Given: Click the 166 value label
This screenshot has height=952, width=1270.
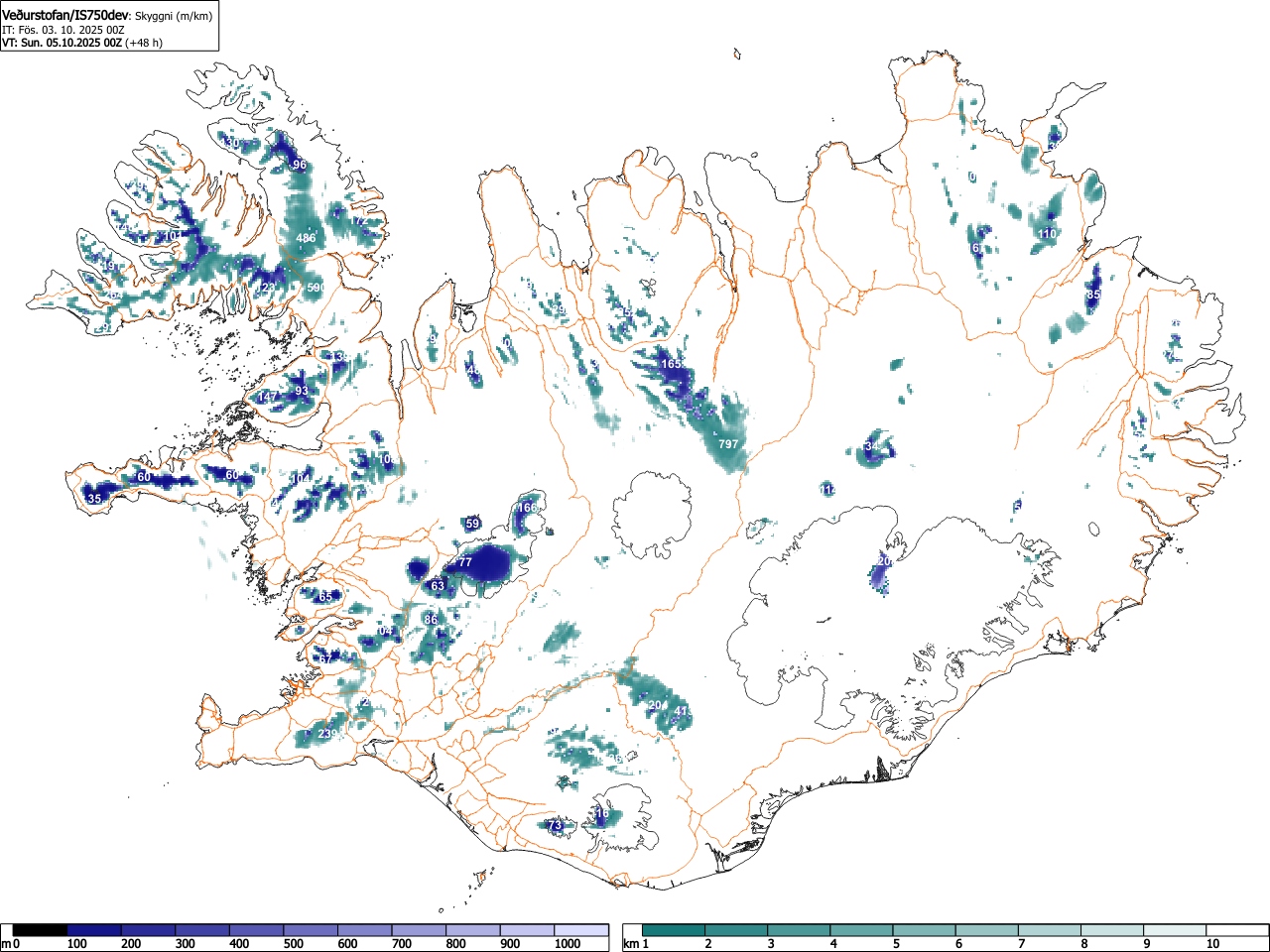Looking at the screenshot, I should click(527, 508).
